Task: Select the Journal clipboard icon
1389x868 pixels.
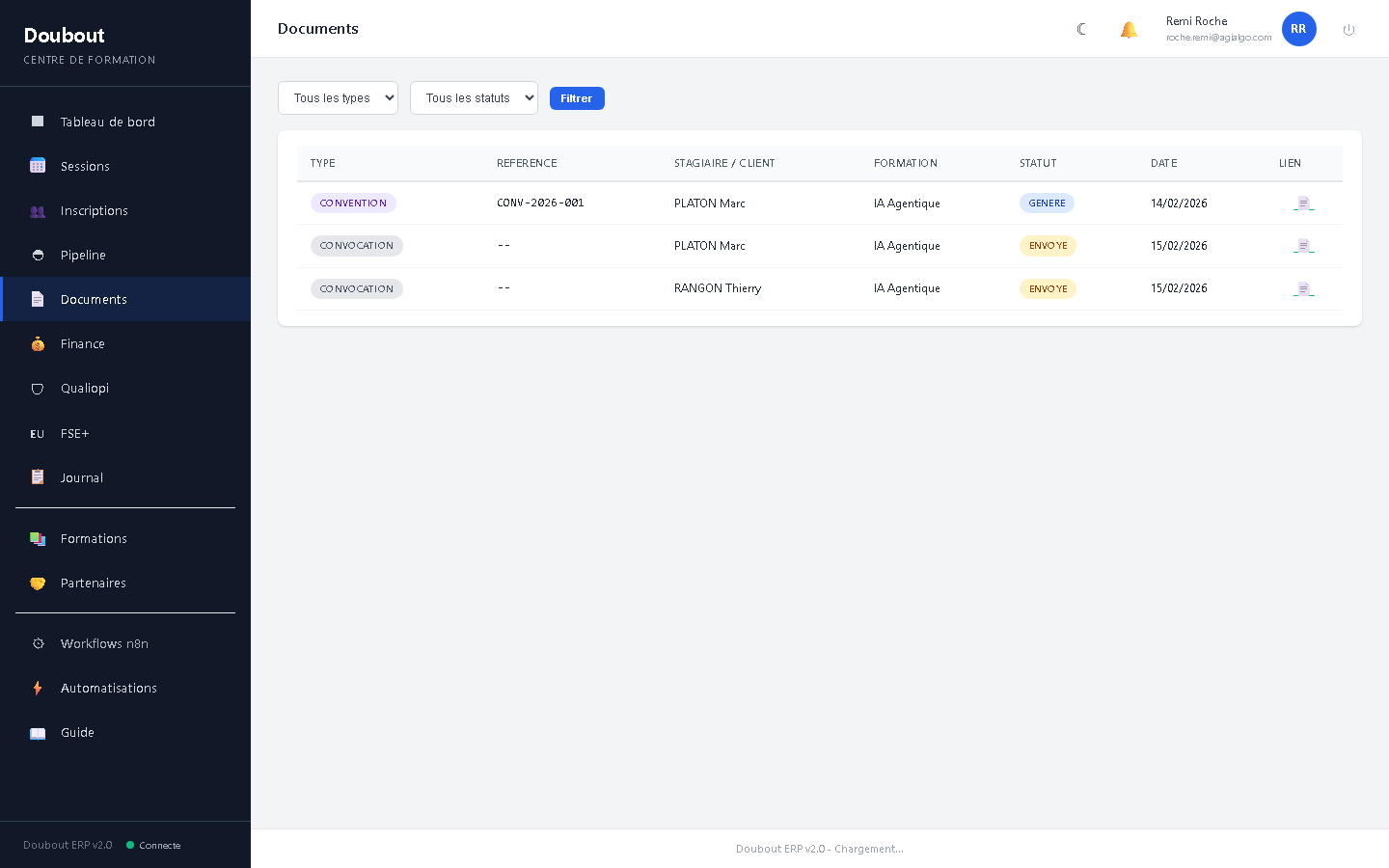Action: pyautogui.click(x=38, y=477)
